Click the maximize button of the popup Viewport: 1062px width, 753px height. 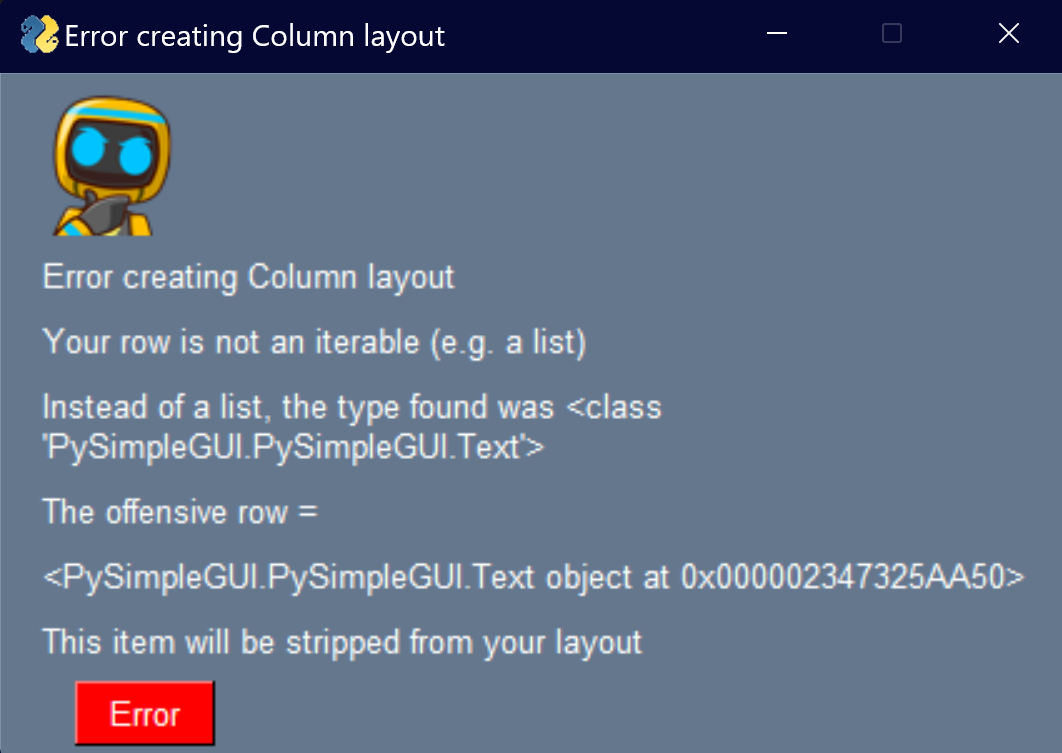(x=891, y=34)
